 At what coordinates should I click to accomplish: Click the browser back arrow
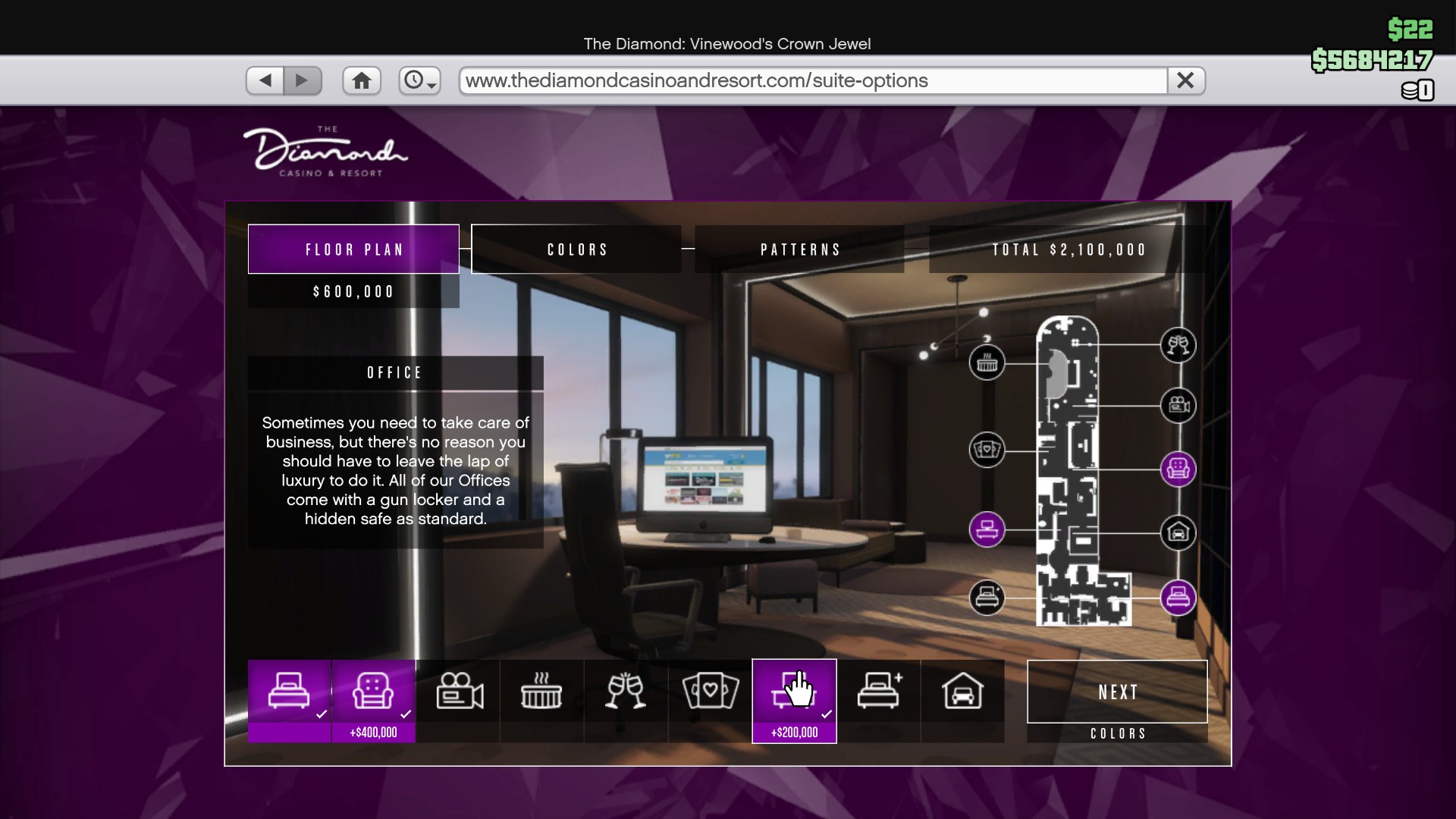(265, 80)
